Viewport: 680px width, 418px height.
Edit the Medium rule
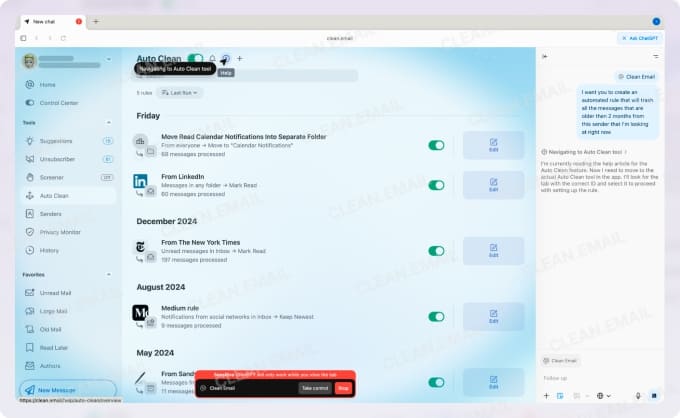493,317
